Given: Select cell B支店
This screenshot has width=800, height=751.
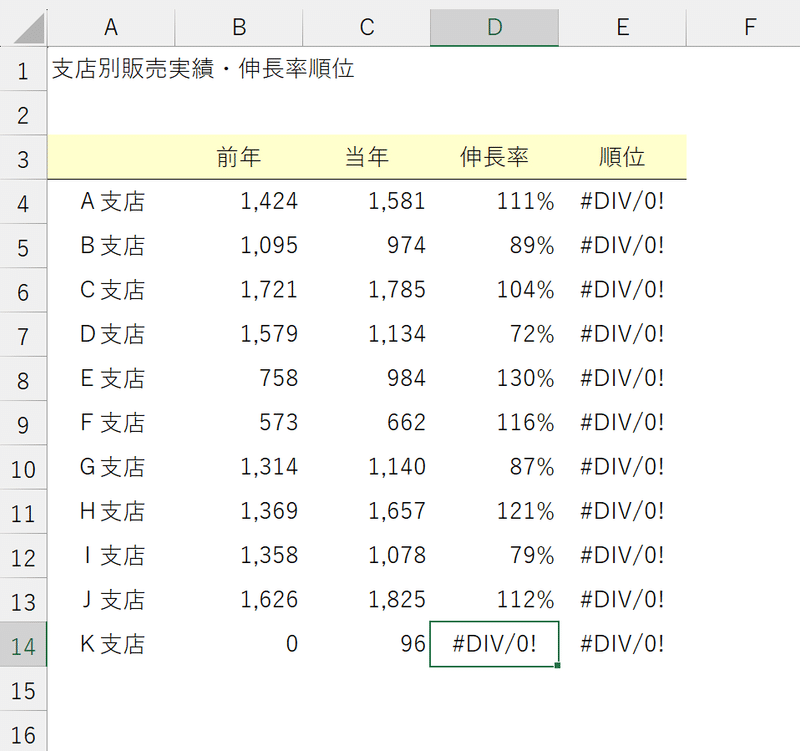Looking at the screenshot, I should pyautogui.click(x=111, y=246).
